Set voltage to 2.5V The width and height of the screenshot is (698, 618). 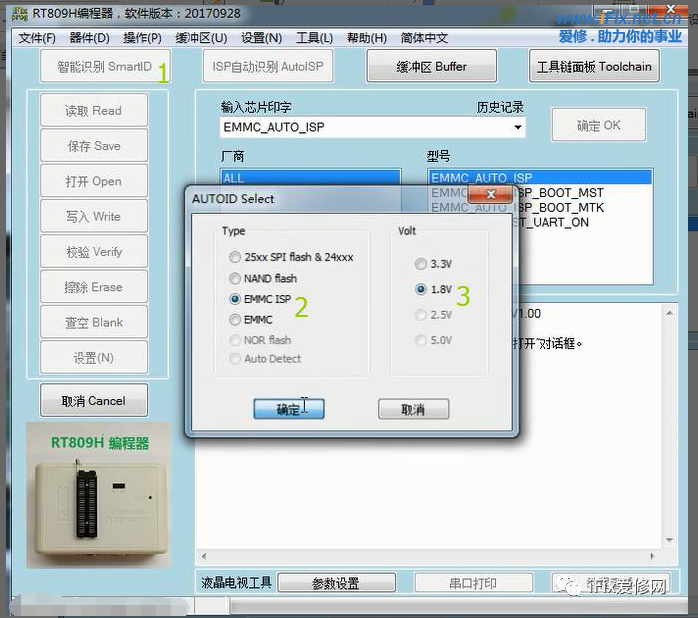421,315
